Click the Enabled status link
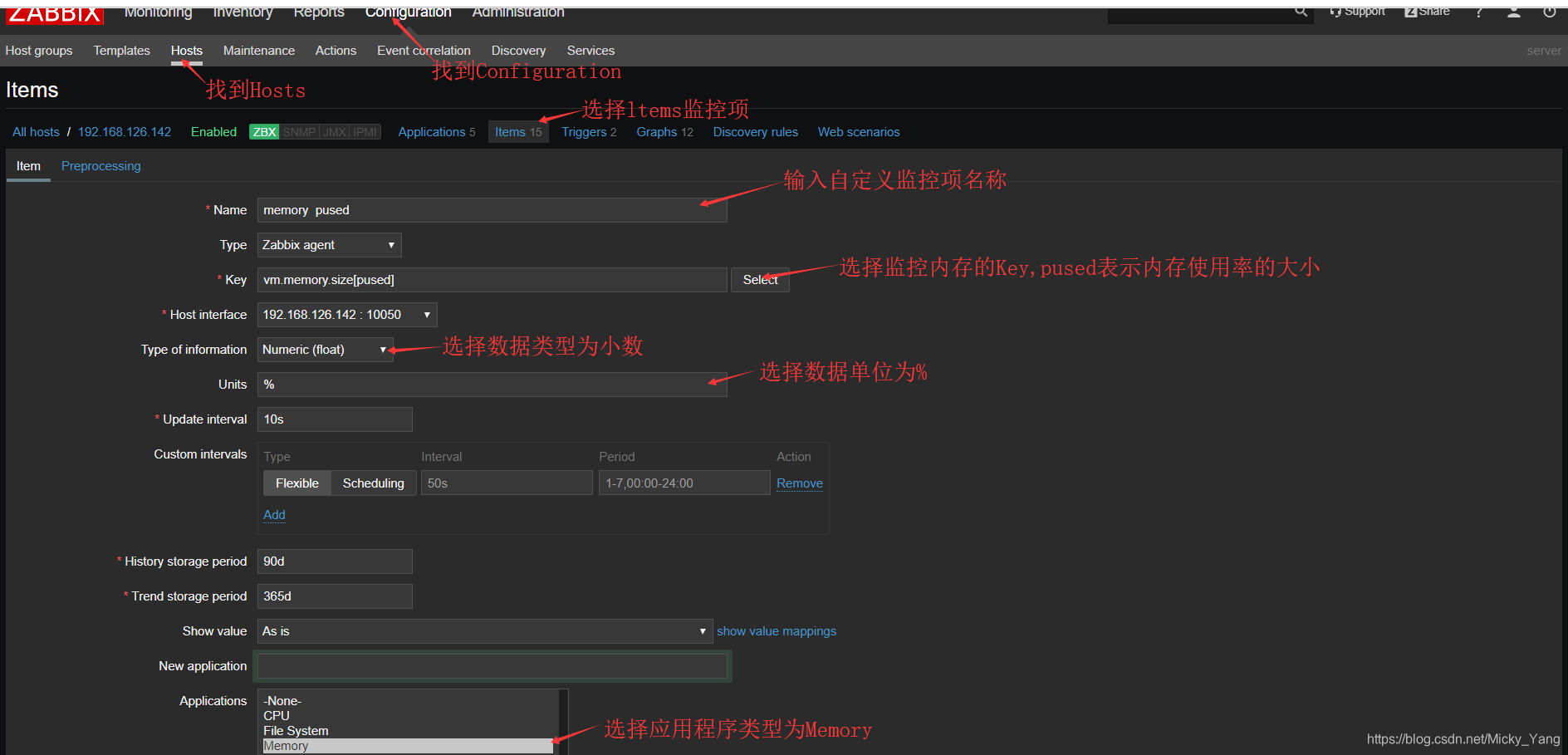The height and width of the screenshot is (755, 1568). [213, 132]
